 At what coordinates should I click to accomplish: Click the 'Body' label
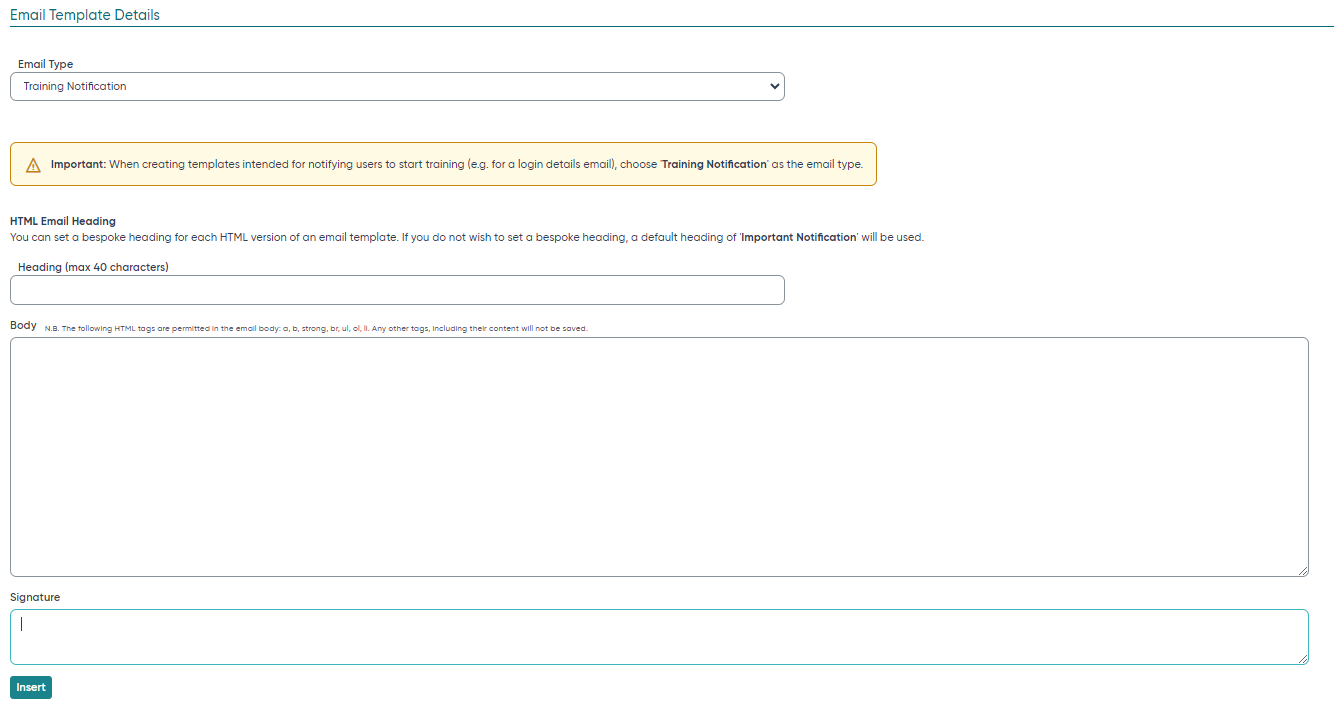coord(23,325)
